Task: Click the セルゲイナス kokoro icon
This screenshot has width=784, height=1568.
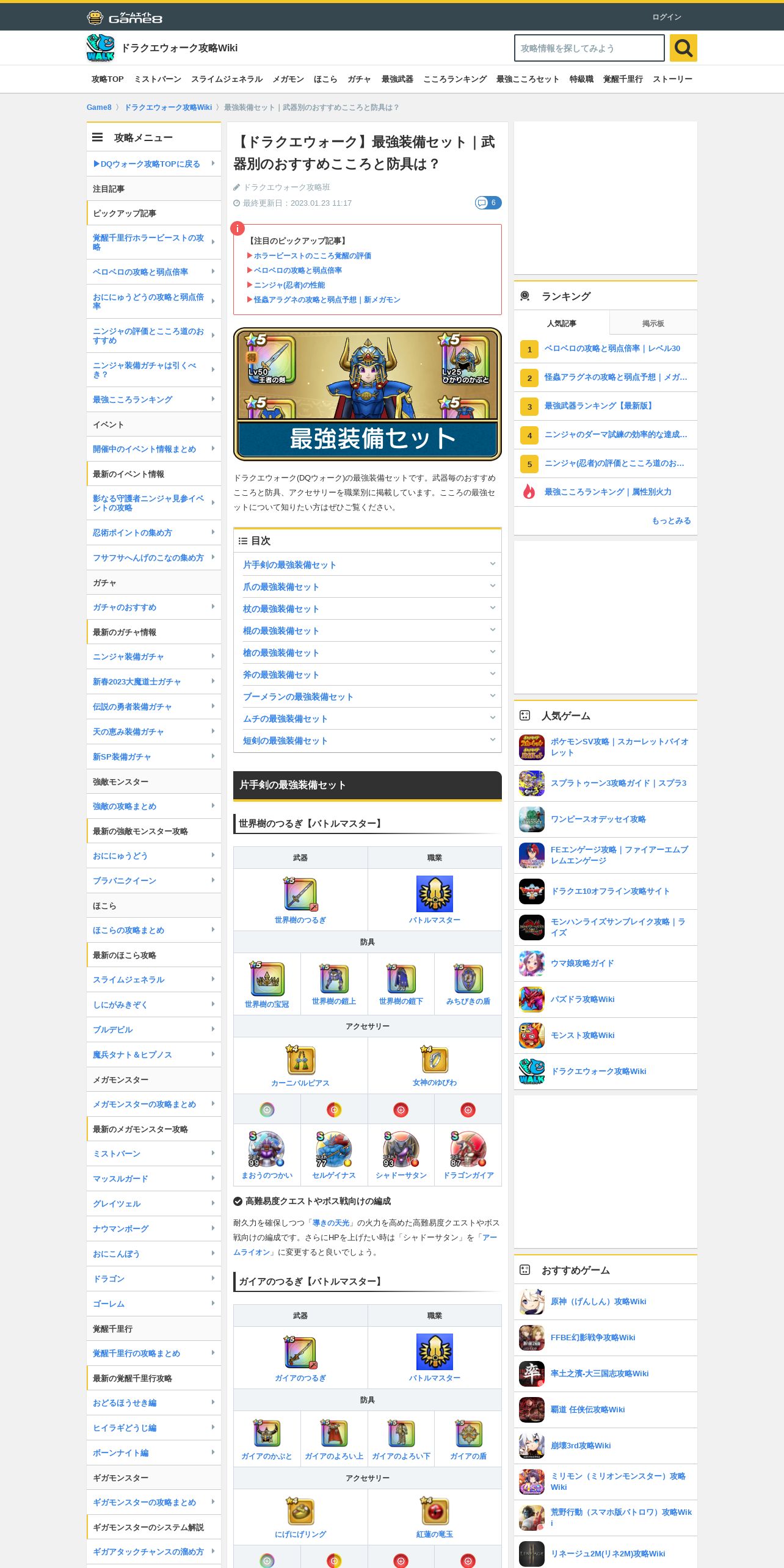Action: [334, 1149]
